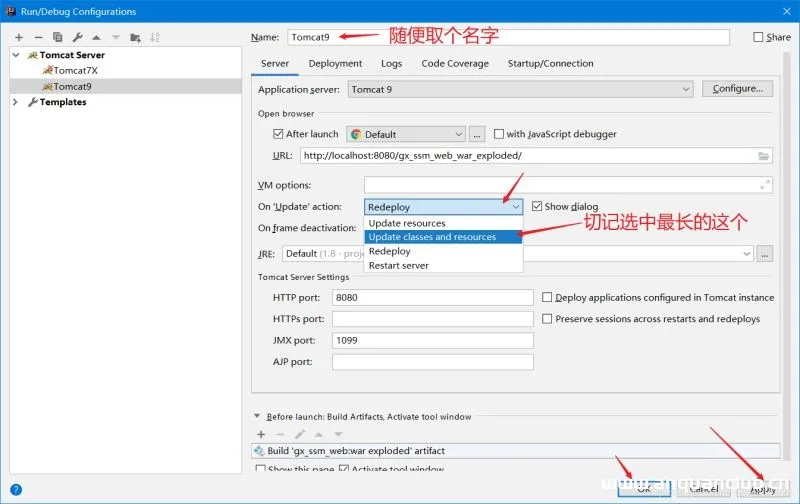Click the Configure... button
The image size is (800, 504).
(x=737, y=89)
